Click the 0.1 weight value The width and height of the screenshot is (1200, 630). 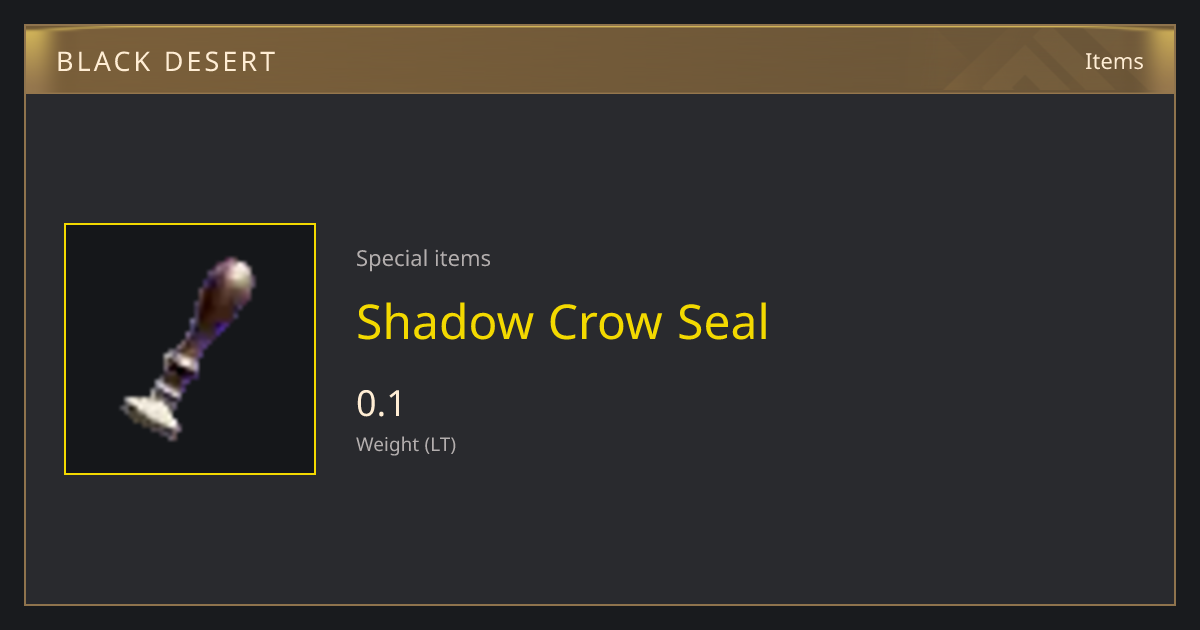tap(380, 404)
